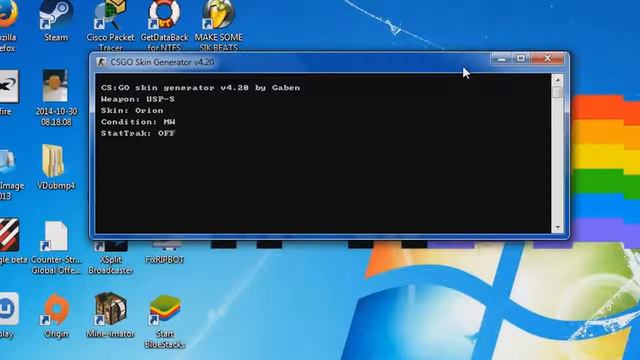Open the VDubmp4 folder
Image resolution: width=640 pixels, height=360 pixels.
point(56,167)
